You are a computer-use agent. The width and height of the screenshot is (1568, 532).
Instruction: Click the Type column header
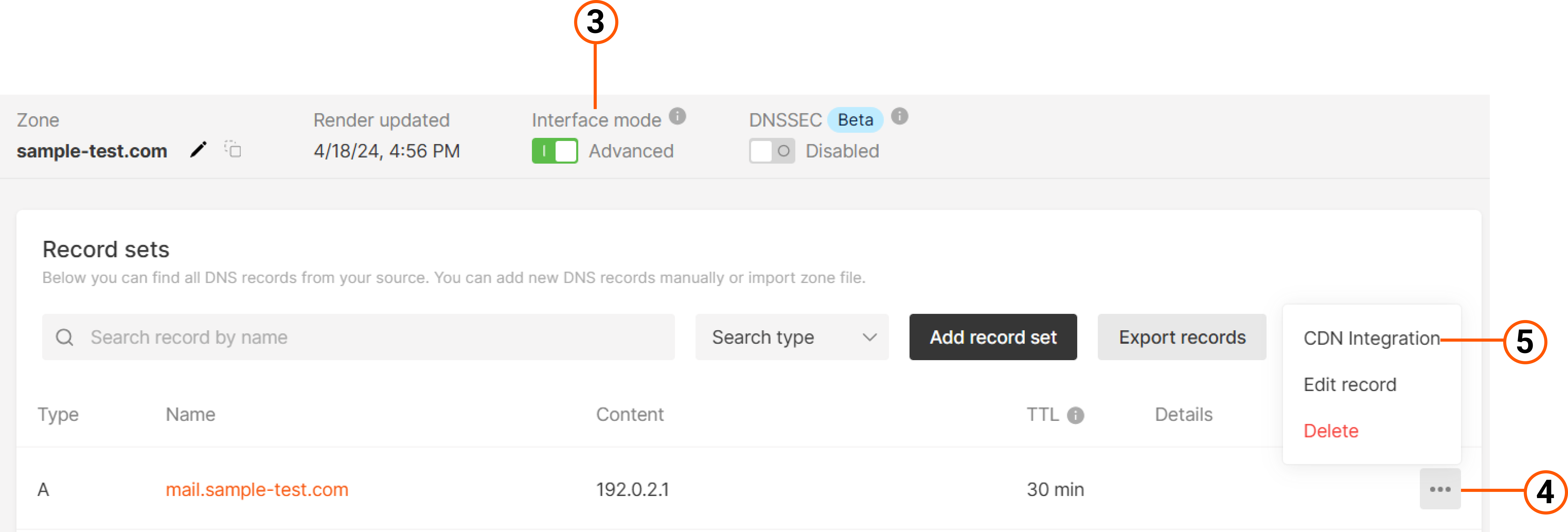(x=58, y=414)
